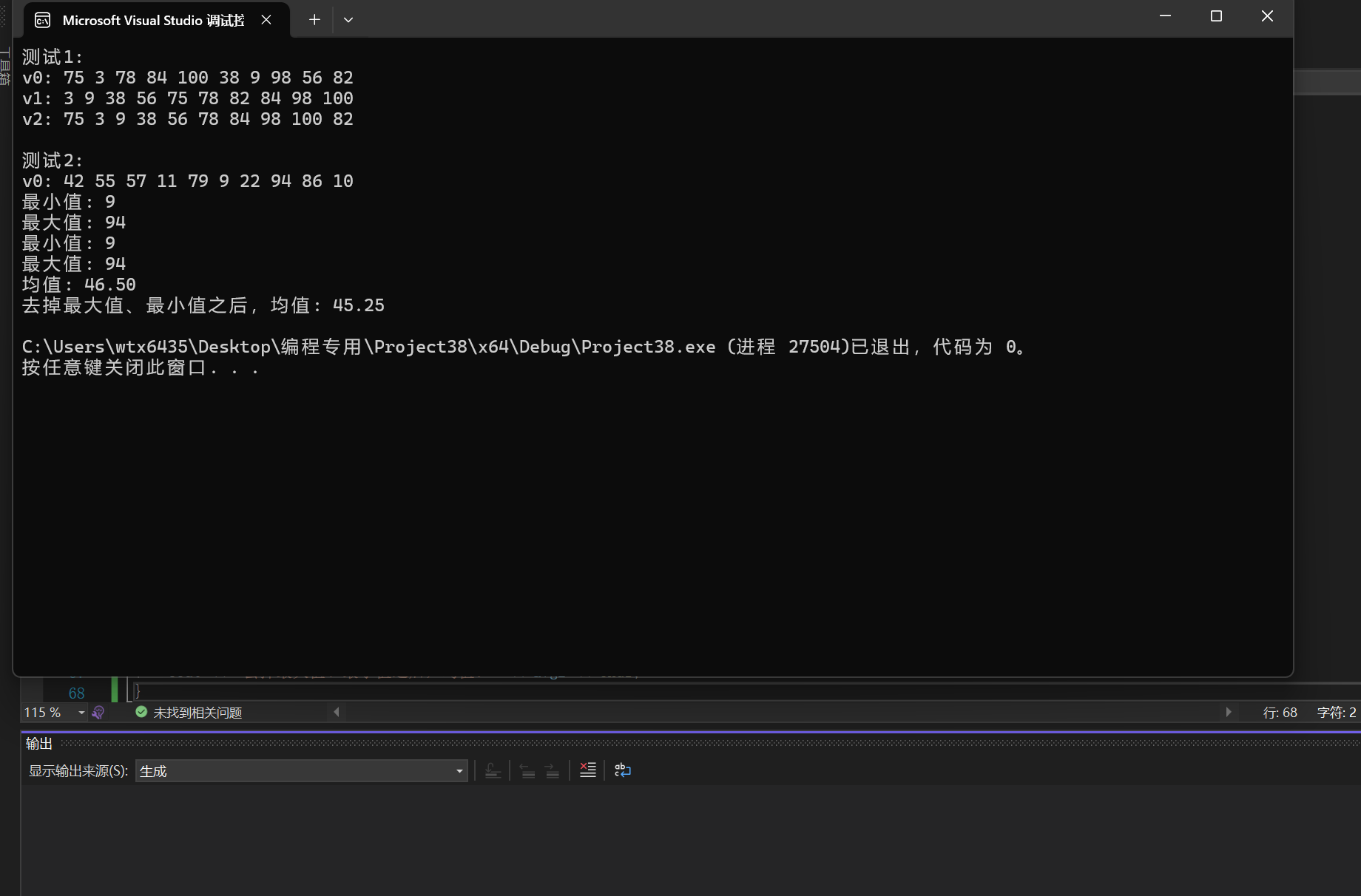Click the find message in code icon
Screen dimensions: 1361x896
click(x=493, y=770)
